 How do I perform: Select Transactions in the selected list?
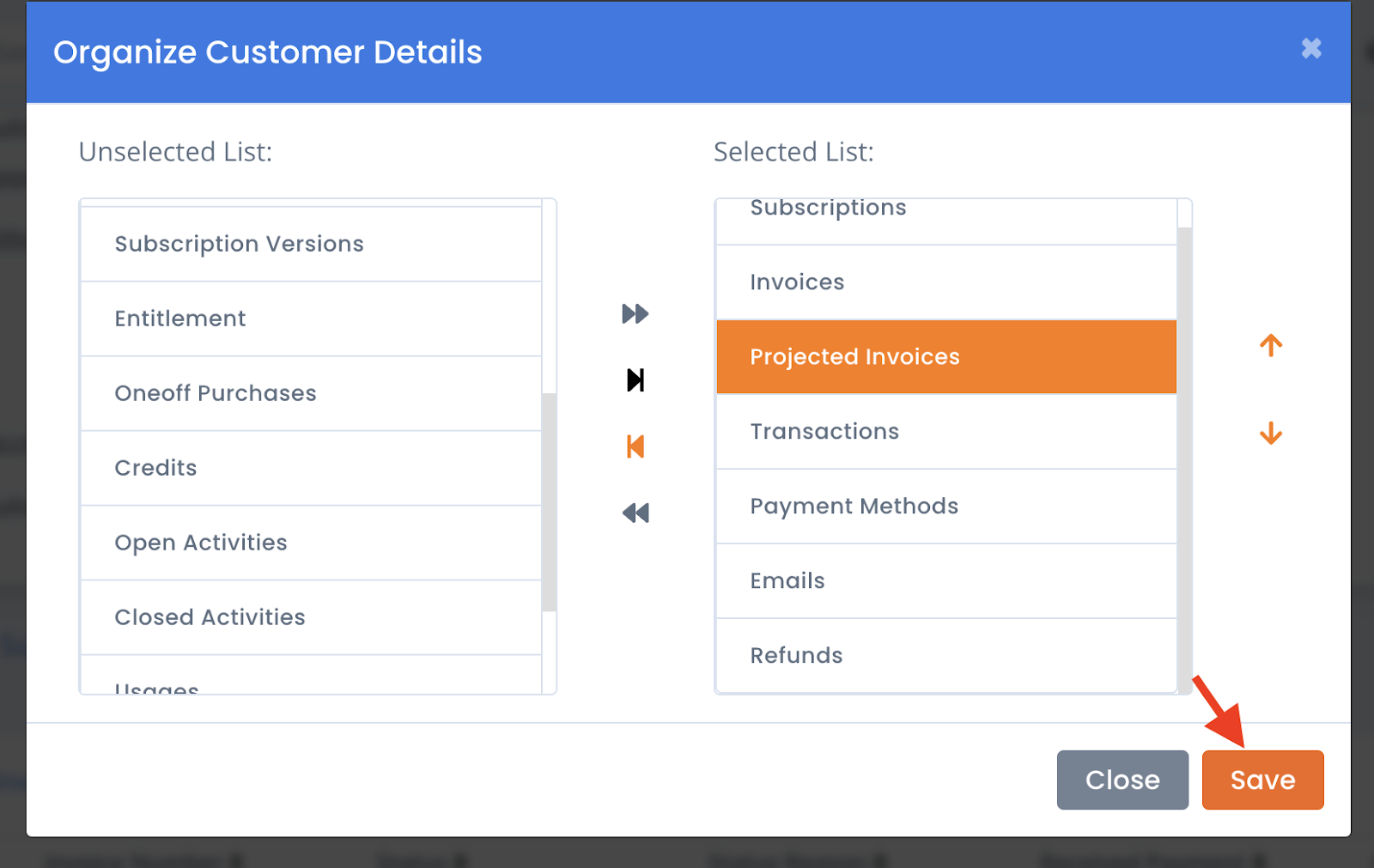click(x=946, y=432)
